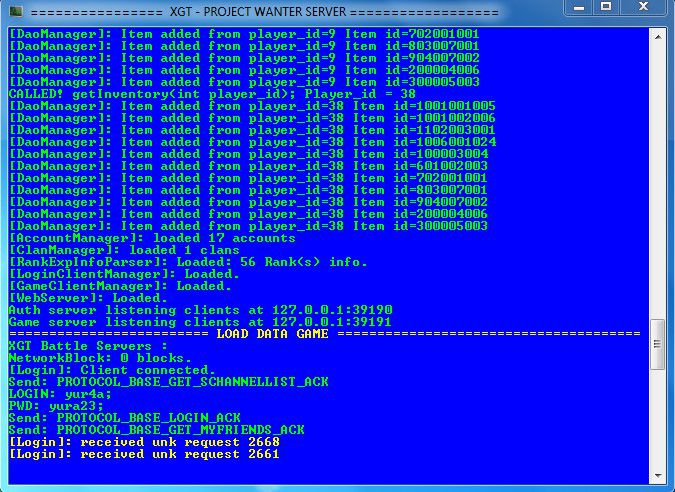Click the vertical scrollbar thumb

click(x=657, y=345)
